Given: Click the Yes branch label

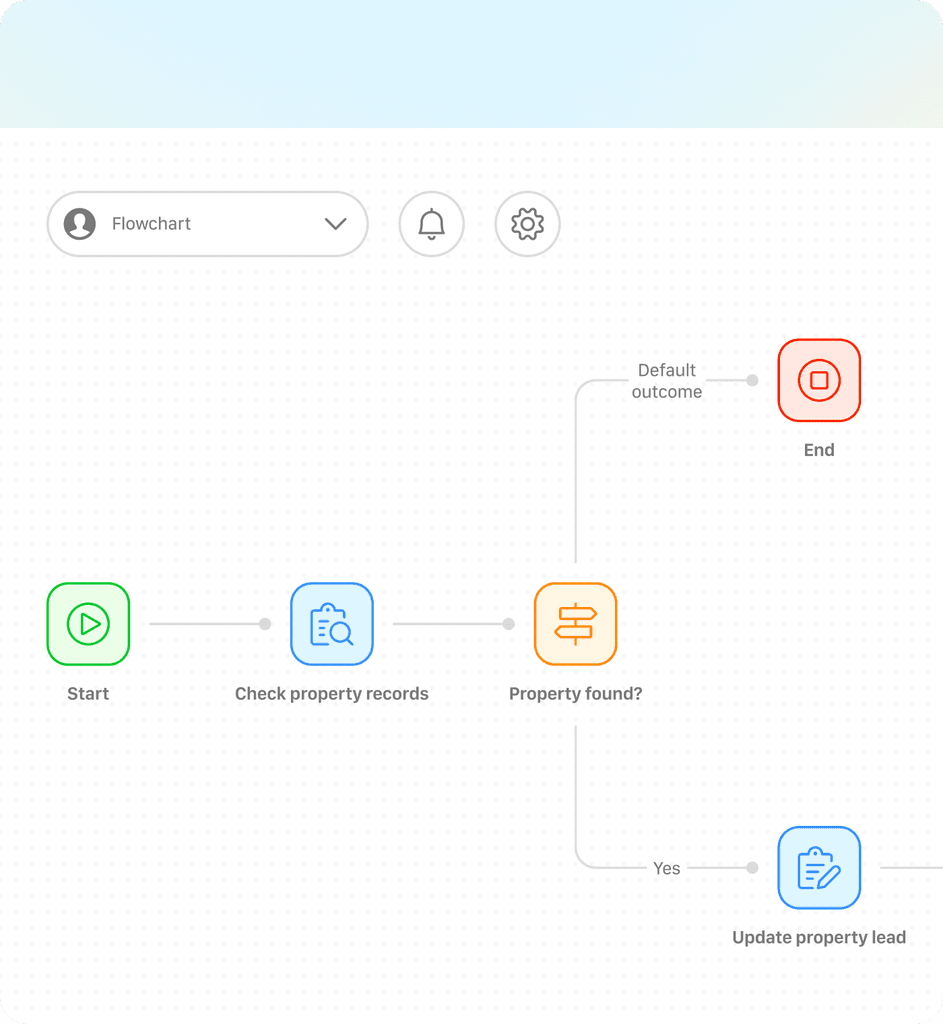Looking at the screenshot, I should (666, 868).
